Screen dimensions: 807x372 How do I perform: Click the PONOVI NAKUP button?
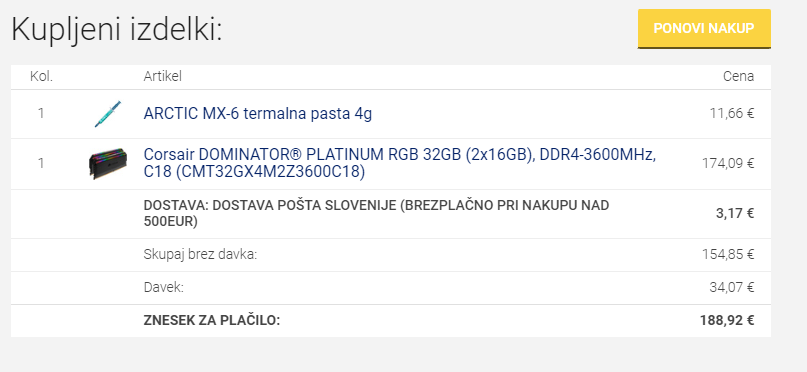(x=704, y=28)
